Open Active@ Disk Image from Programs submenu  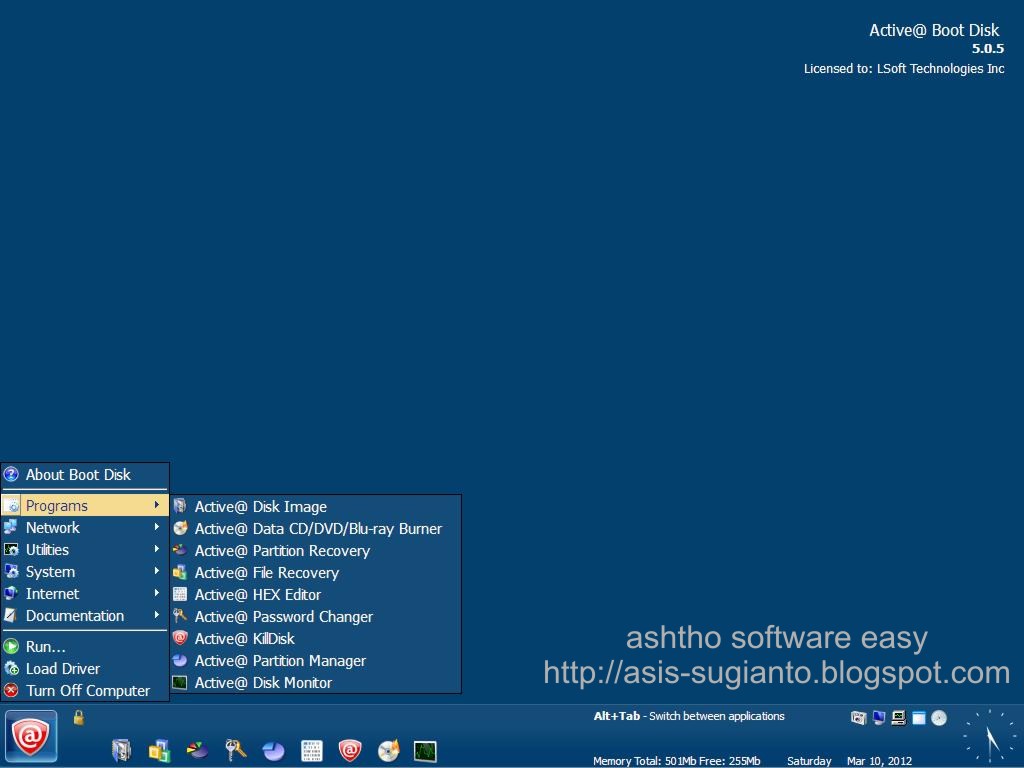point(316,507)
